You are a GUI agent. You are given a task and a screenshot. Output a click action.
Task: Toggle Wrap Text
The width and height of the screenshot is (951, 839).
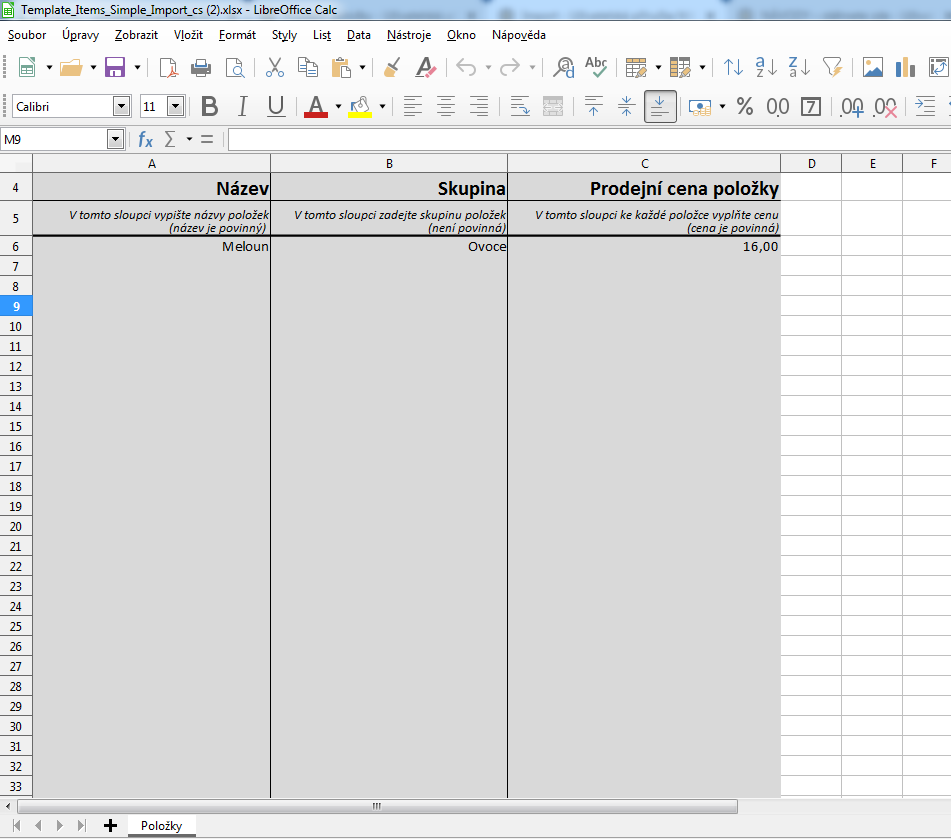point(520,107)
